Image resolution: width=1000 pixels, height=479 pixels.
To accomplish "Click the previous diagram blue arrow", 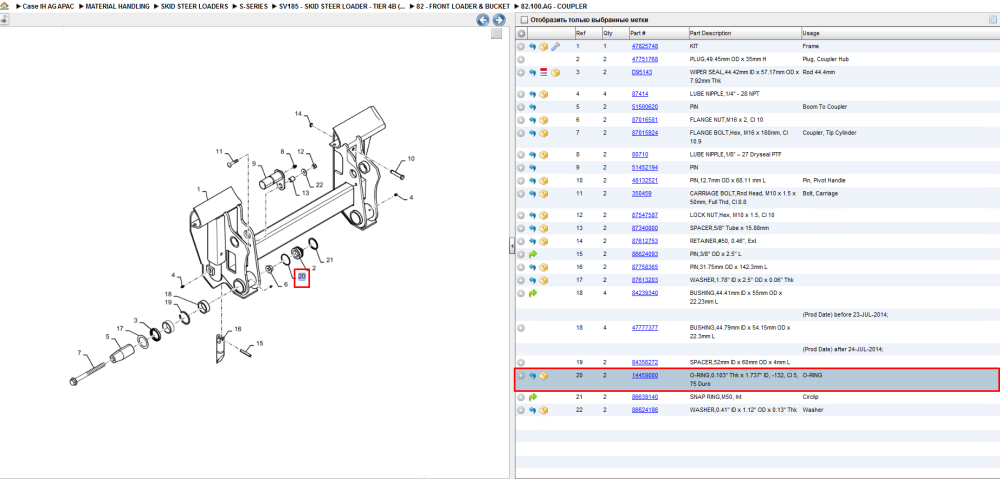I will pyautogui.click(x=484, y=20).
